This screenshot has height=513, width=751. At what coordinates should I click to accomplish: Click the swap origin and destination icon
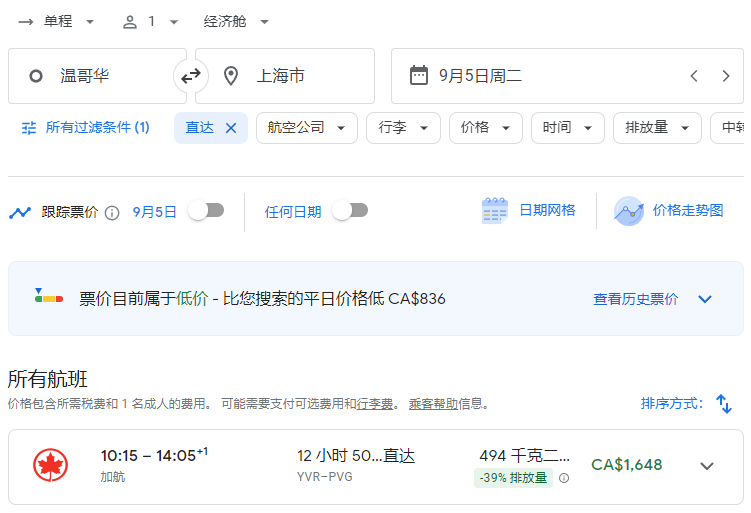[x=190, y=76]
